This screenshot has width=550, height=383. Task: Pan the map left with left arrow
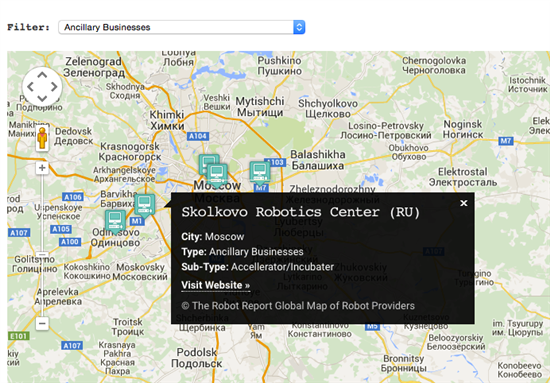point(31,87)
